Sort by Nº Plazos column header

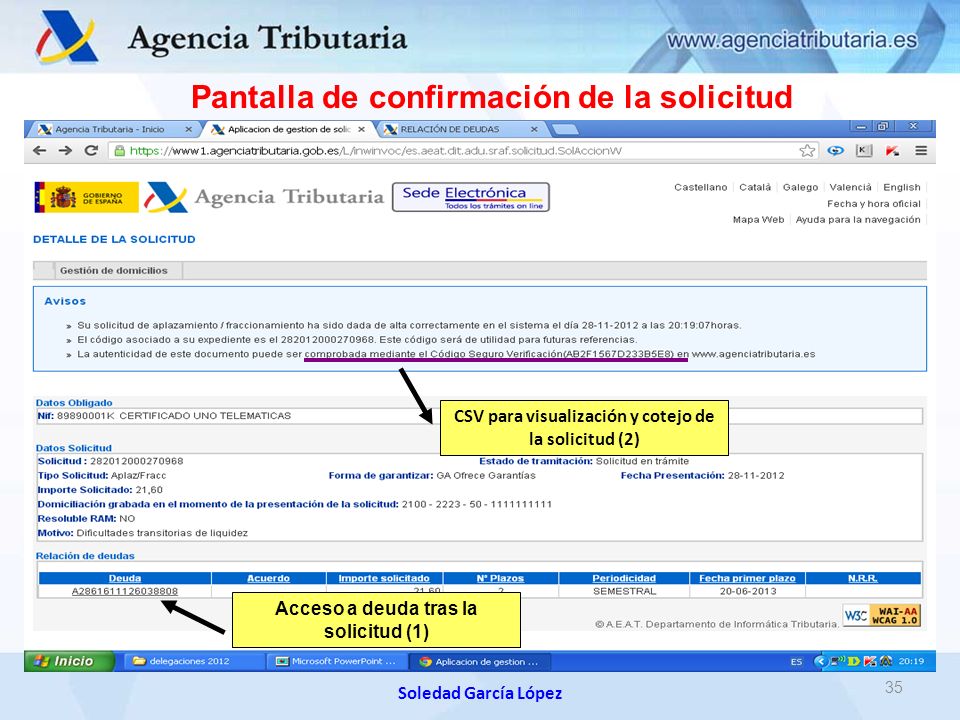point(500,578)
